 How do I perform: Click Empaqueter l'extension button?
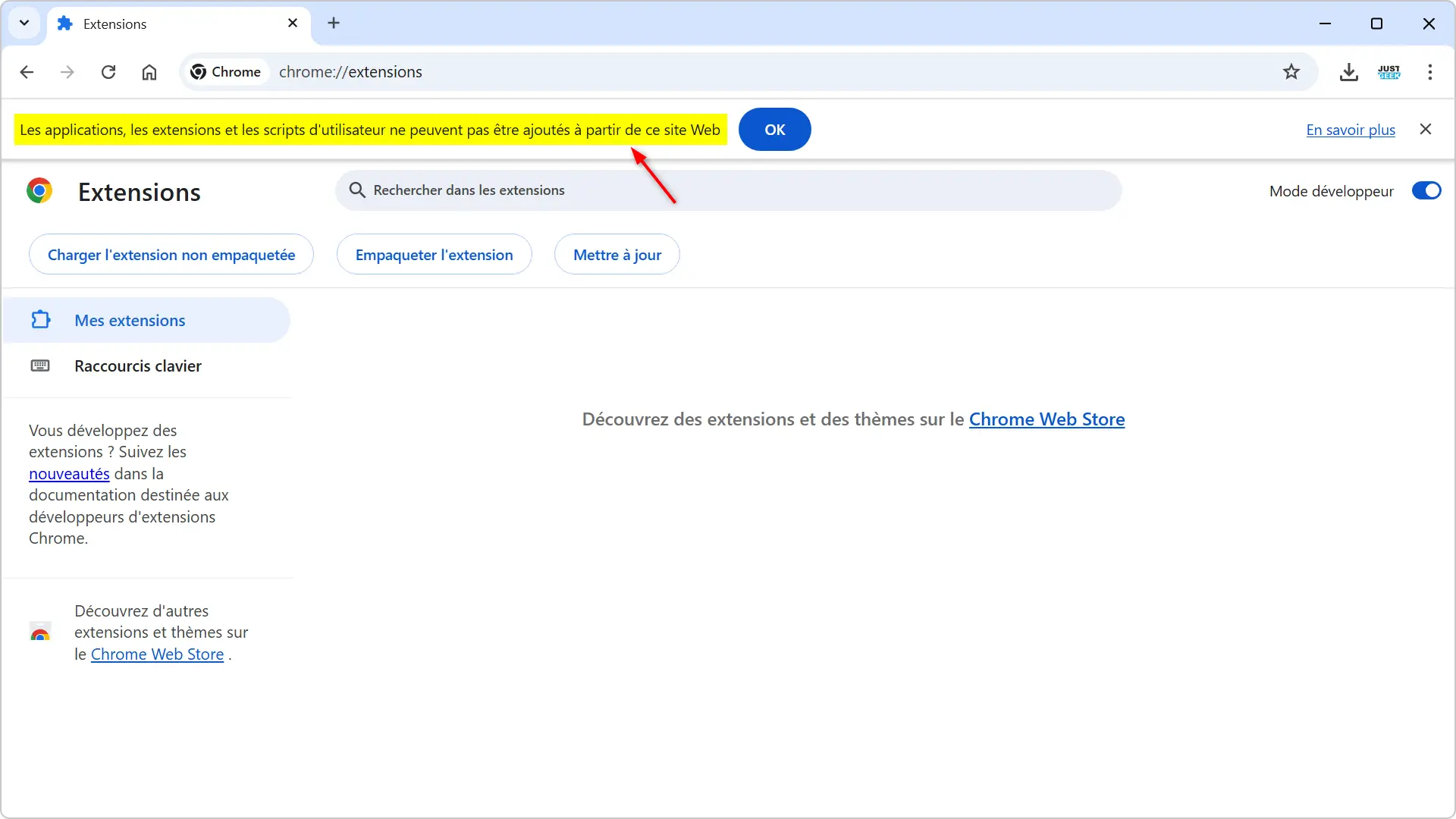coord(435,255)
